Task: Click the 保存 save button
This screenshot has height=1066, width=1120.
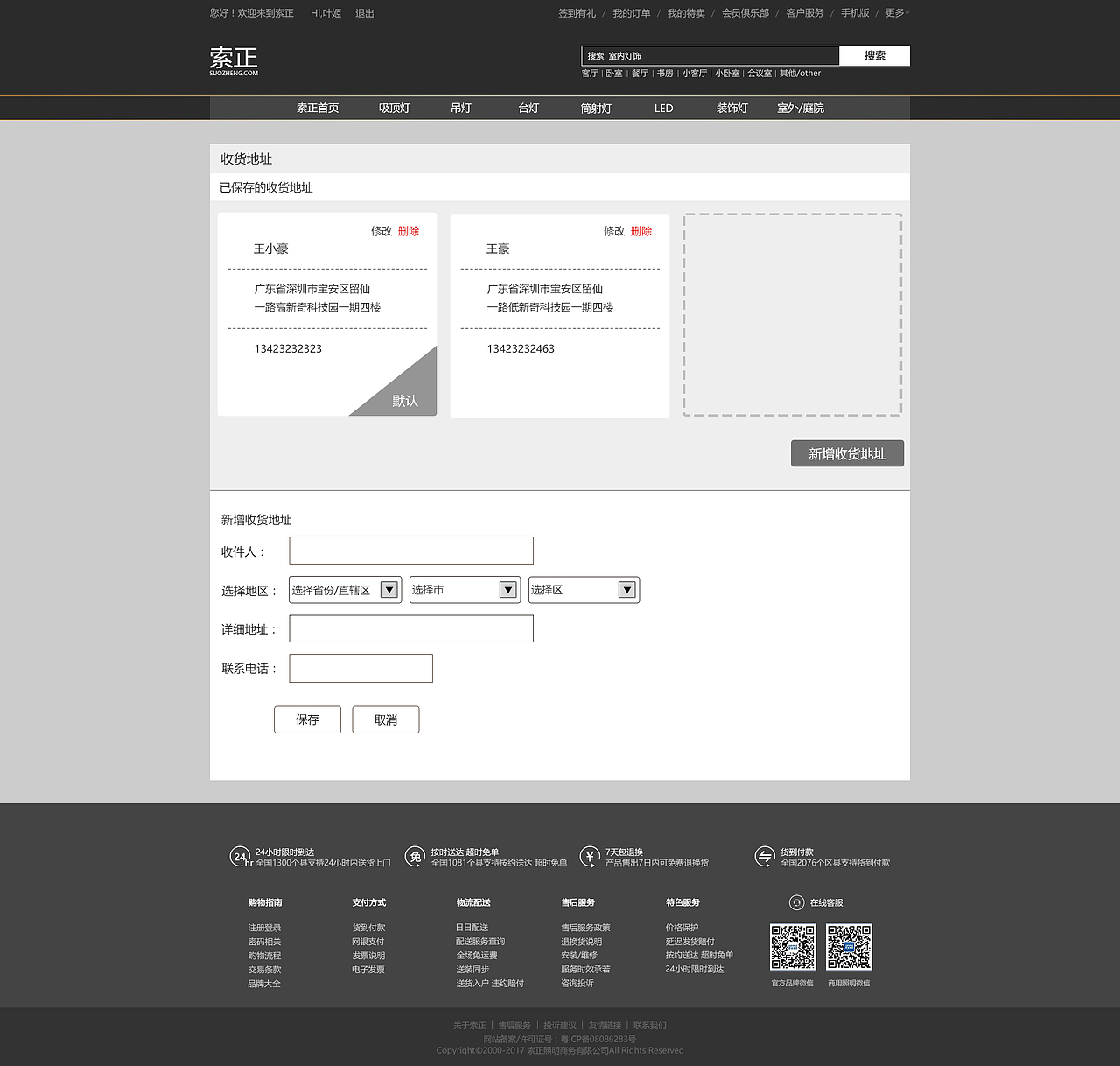Action: click(307, 719)
